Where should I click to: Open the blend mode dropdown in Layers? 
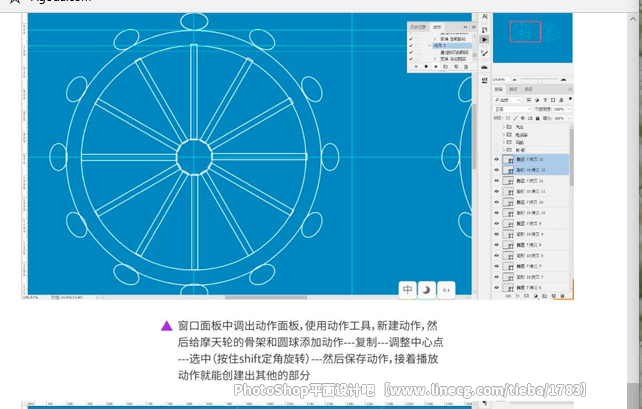tap(512, 109)
